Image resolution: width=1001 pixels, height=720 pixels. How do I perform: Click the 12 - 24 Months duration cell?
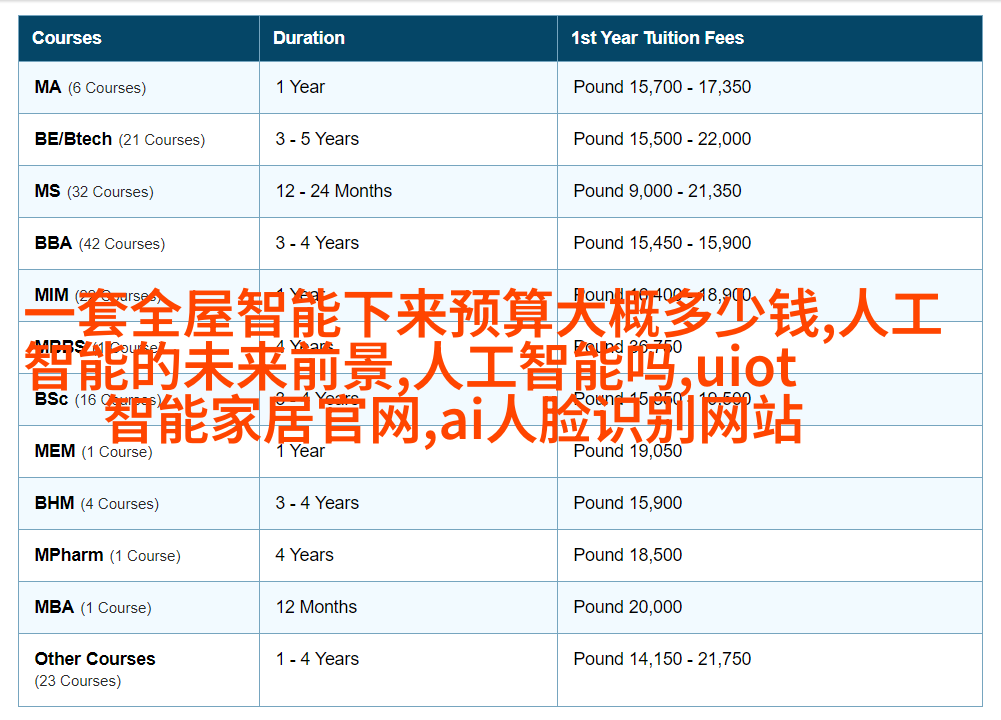tap(334, 191)
